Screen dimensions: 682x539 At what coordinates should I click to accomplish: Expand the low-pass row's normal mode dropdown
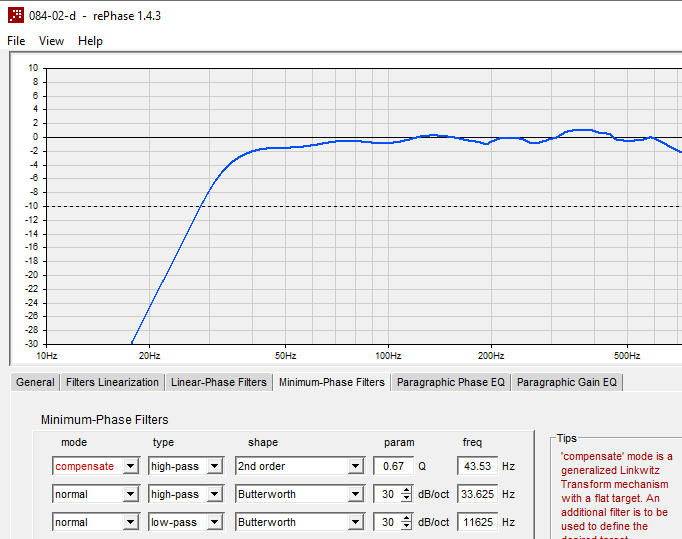pos(130,522)
